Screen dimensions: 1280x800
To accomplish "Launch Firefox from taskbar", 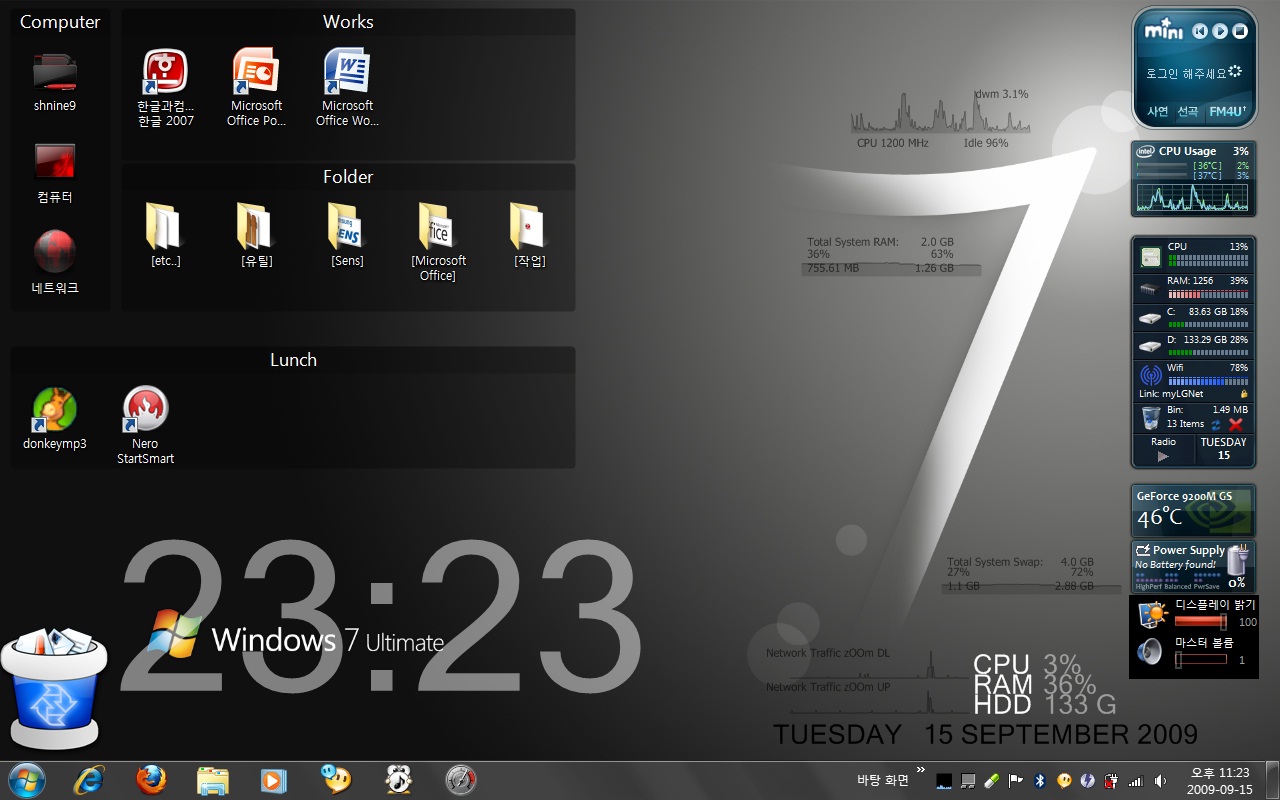I will click(x=151, y=780).
